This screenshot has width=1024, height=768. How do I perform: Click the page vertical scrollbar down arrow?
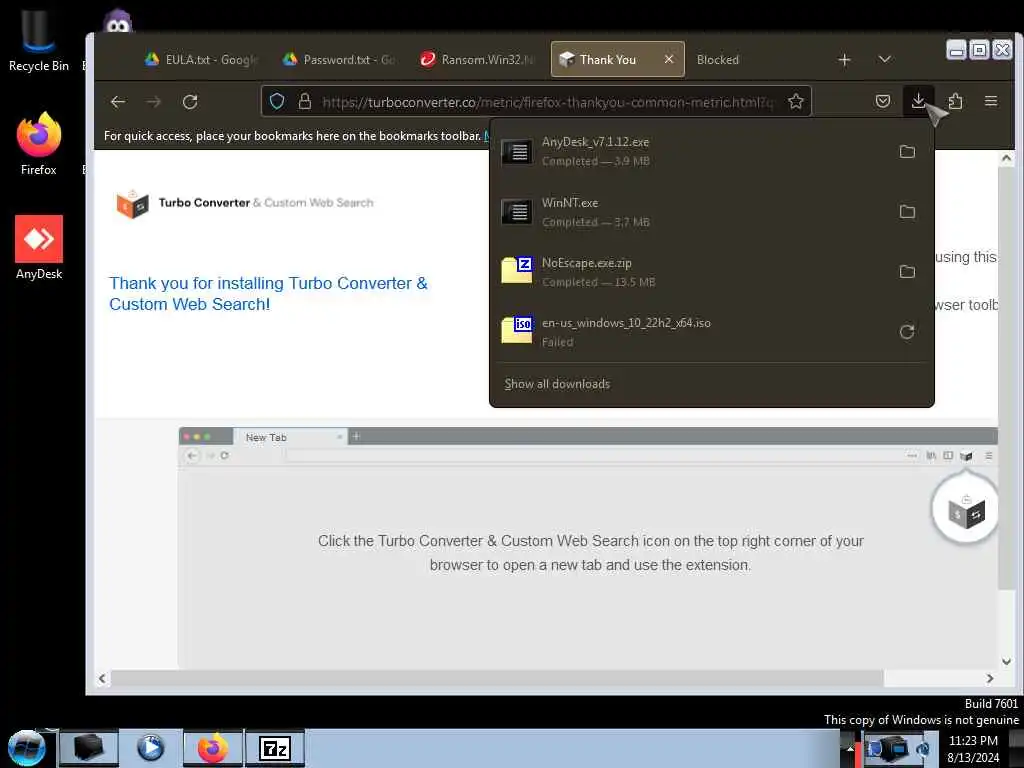[x=1006, y=662]
